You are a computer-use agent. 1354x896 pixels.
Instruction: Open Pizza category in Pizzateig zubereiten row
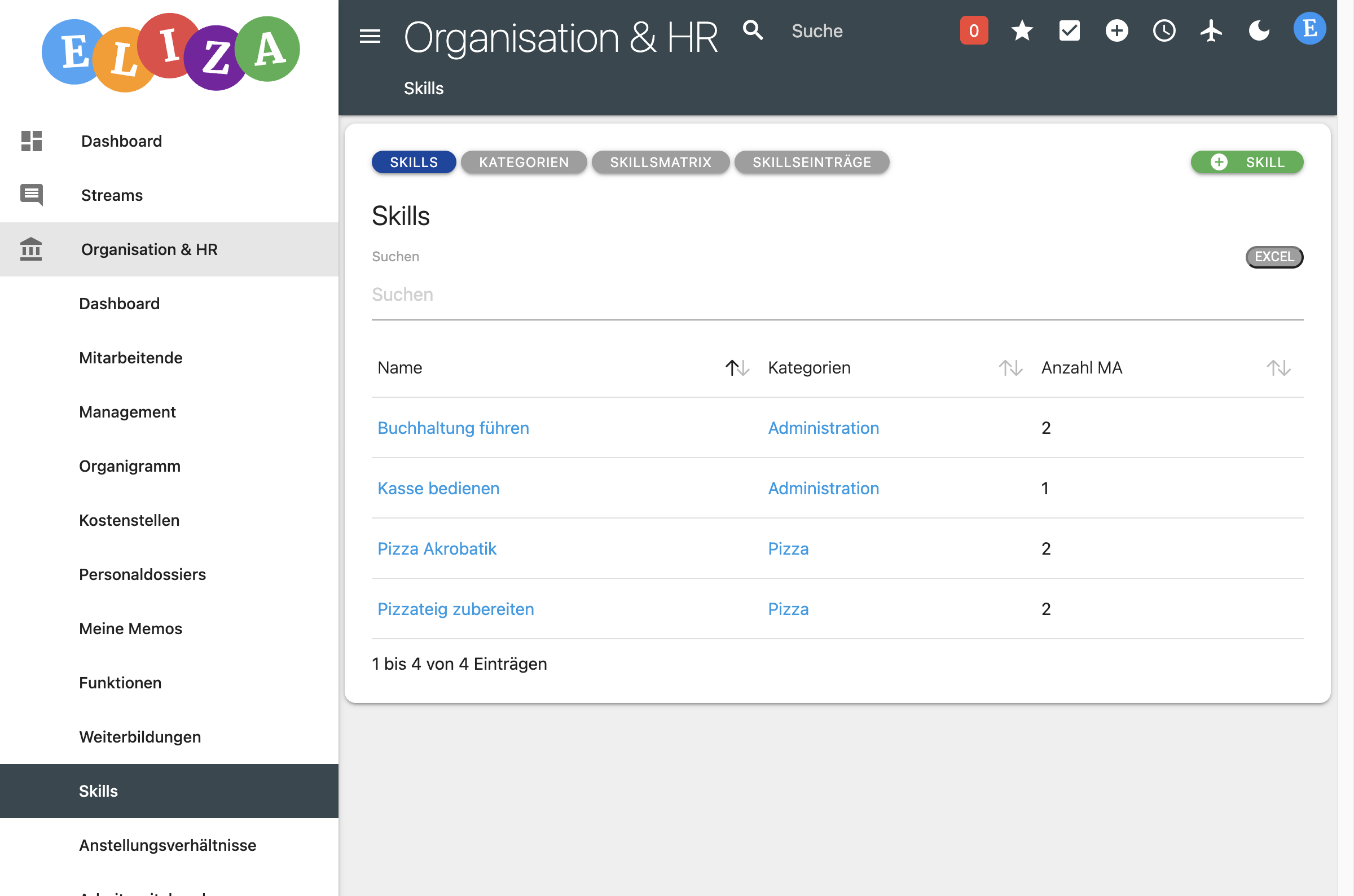[x=788, y=609]
